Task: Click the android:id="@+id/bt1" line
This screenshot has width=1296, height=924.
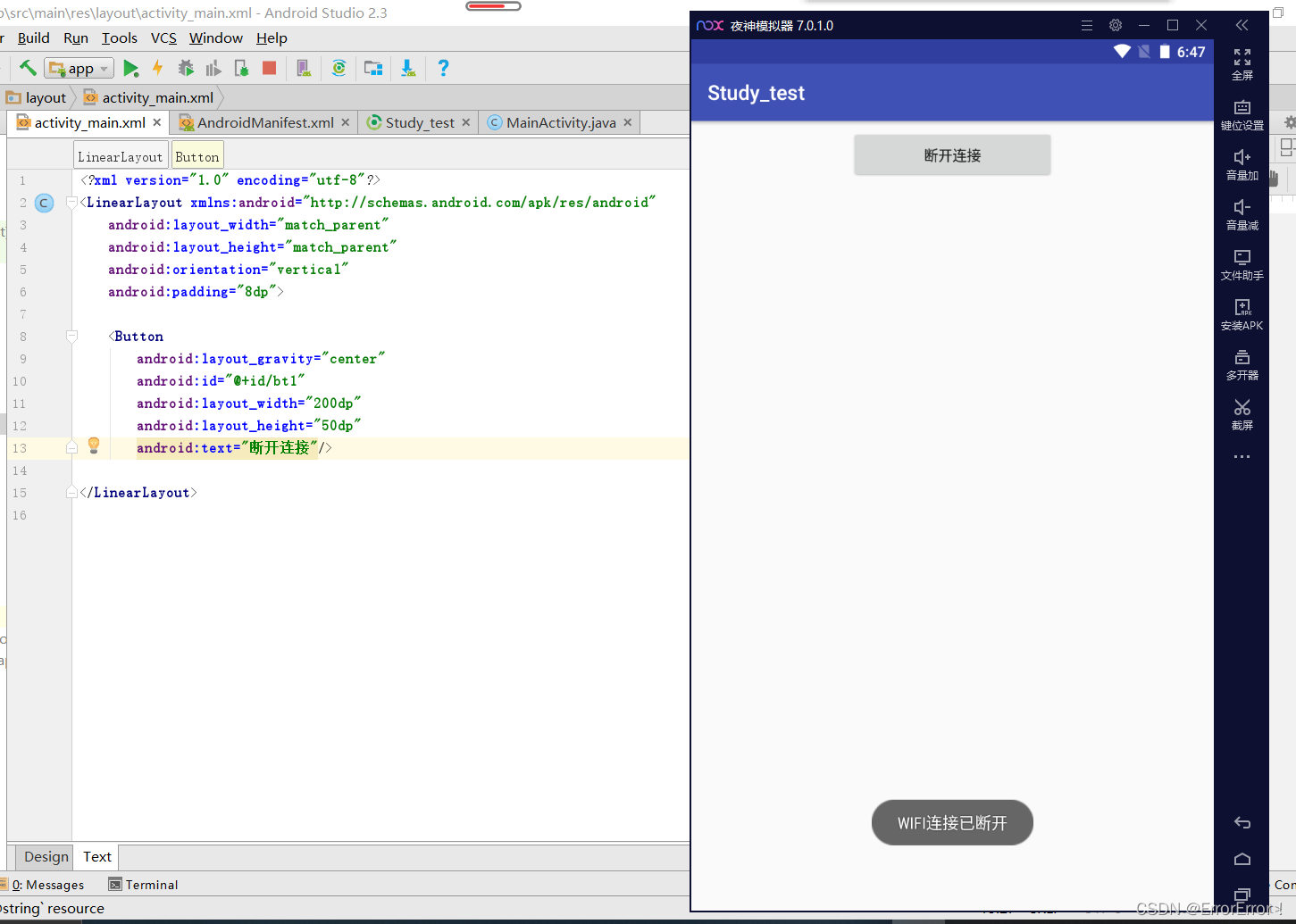Action: [221, 381]
